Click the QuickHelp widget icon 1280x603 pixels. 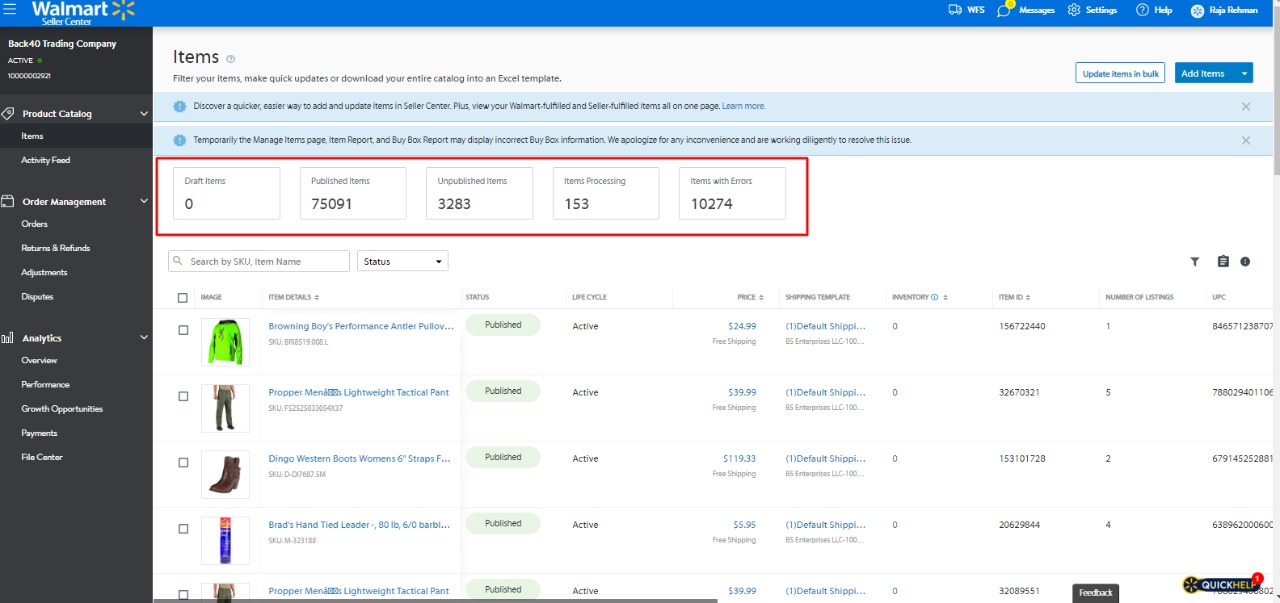[x=1221, y=585]
